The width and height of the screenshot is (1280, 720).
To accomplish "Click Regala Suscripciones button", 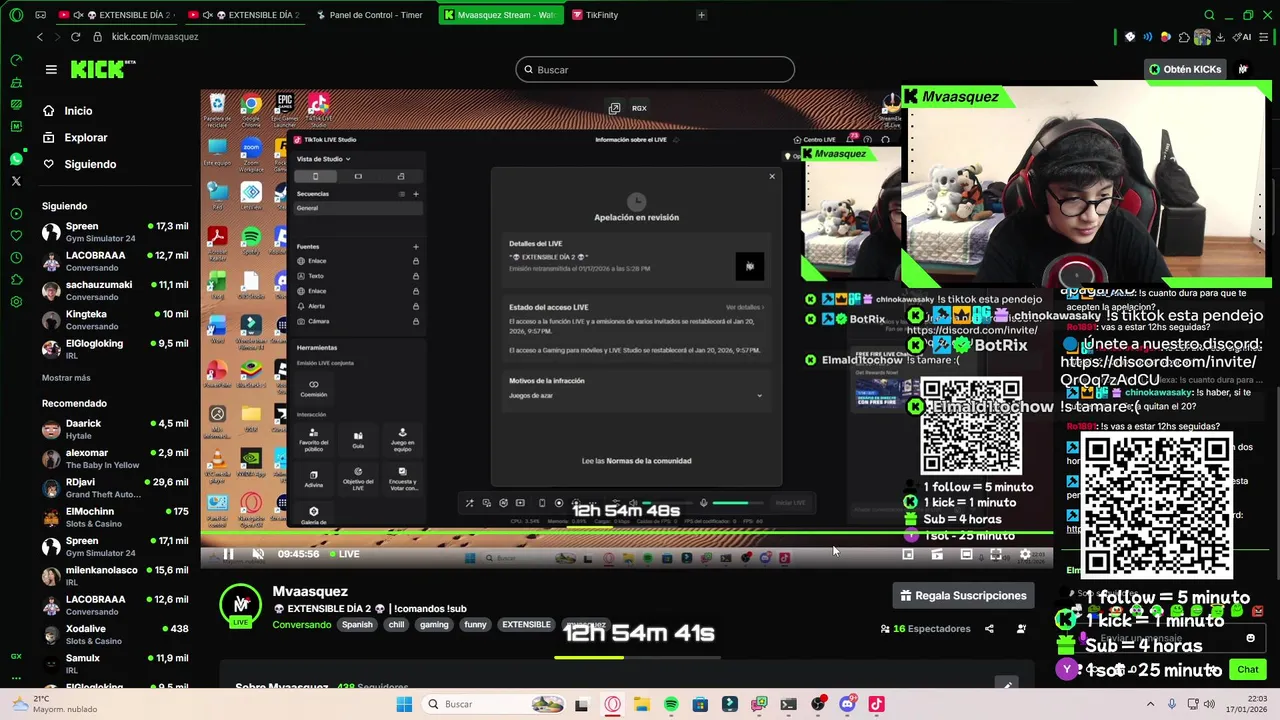I will [962, 595].
